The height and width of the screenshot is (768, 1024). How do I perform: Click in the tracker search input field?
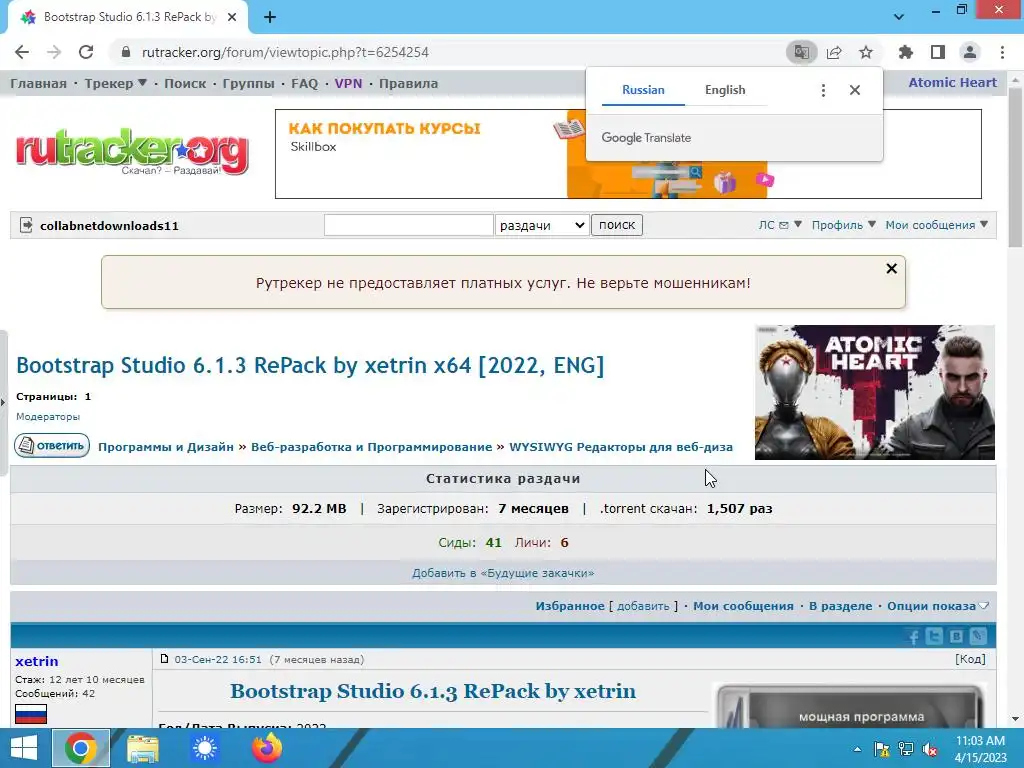409,225
